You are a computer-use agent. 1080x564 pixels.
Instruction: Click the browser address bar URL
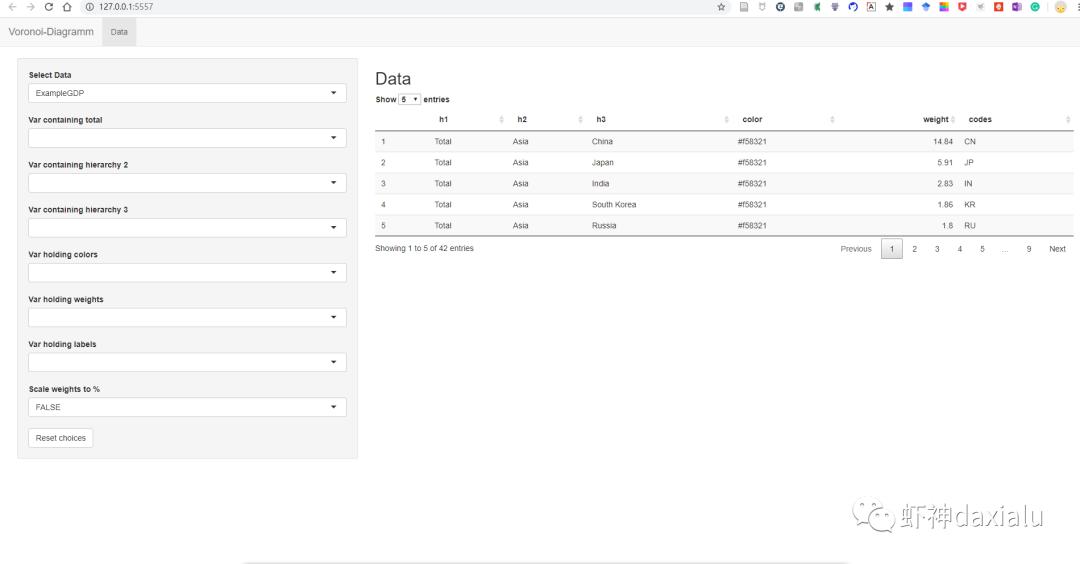pos(126,7)
